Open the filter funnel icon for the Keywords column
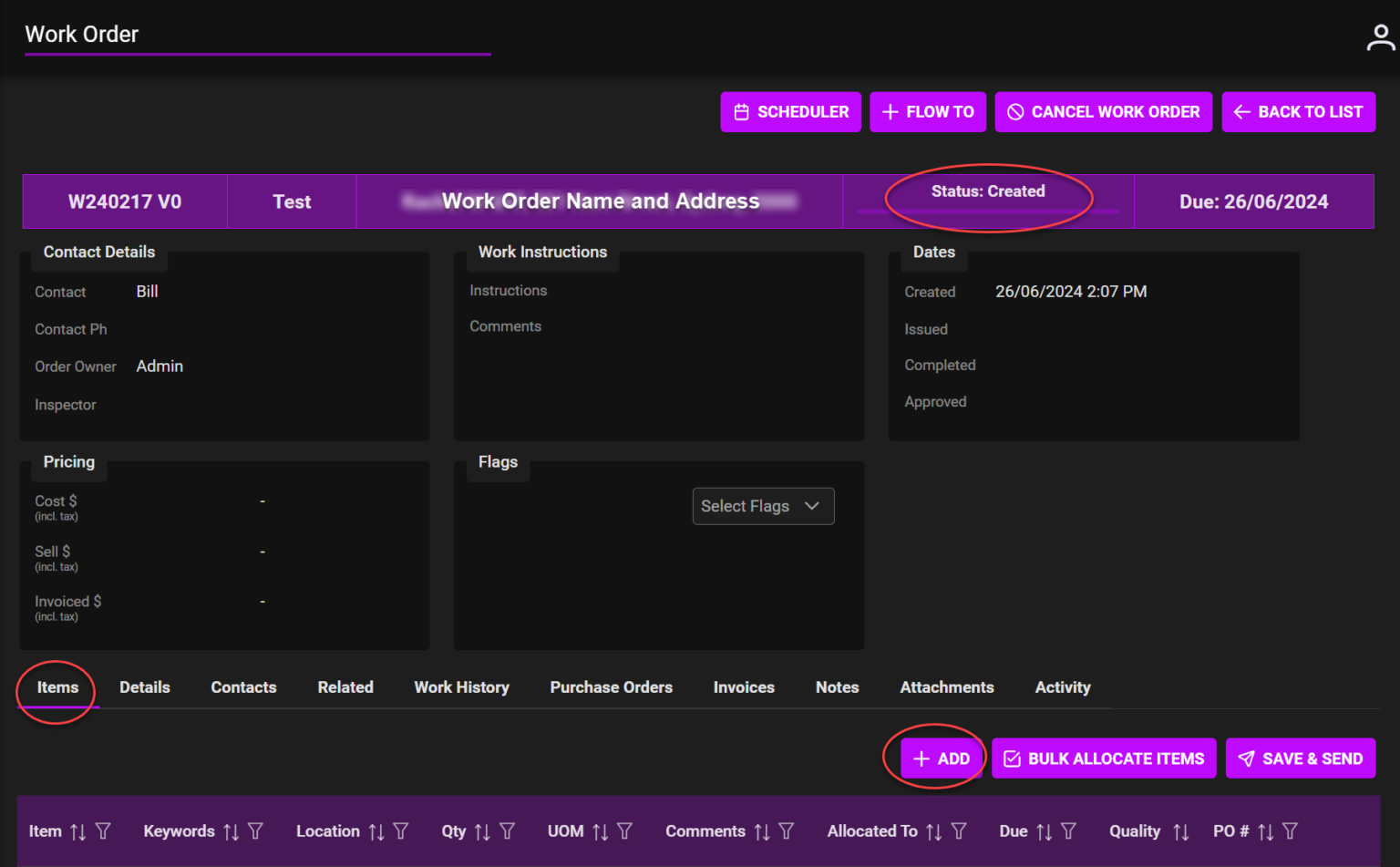The image size is (1400, 867). coord(258,831)
